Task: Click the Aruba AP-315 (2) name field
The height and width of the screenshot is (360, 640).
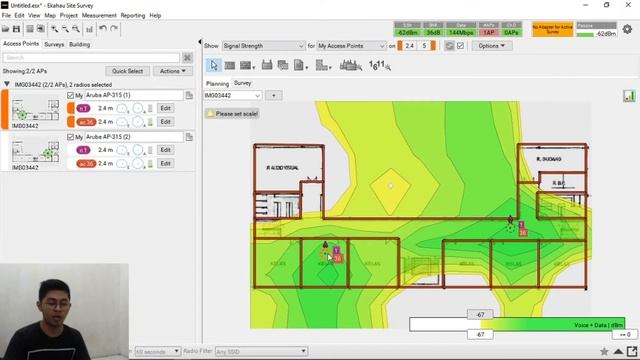Action: [x=134, y=137]
